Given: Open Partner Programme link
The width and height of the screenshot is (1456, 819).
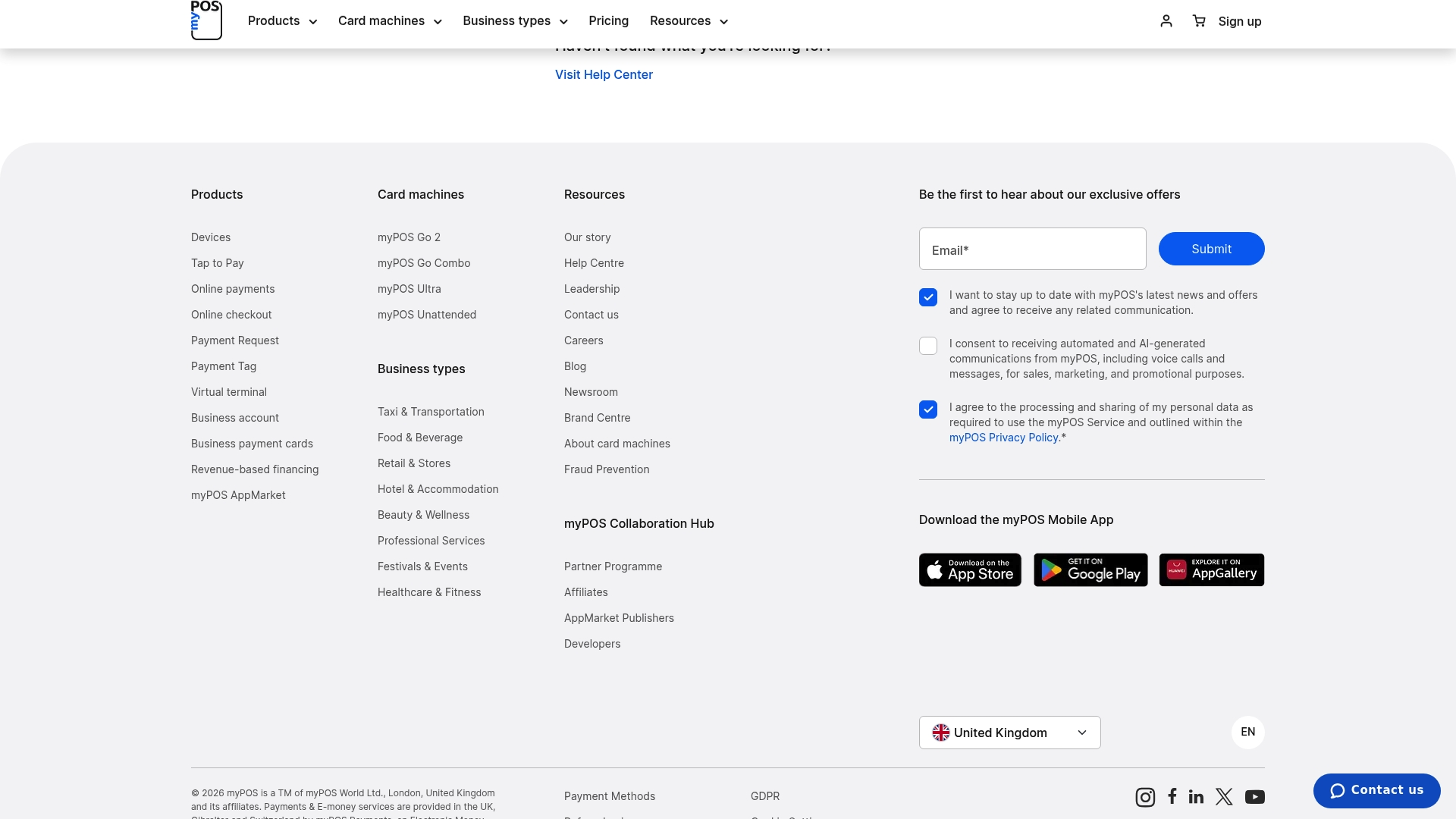Looking at the screenshot, I should tap(613, 566).
